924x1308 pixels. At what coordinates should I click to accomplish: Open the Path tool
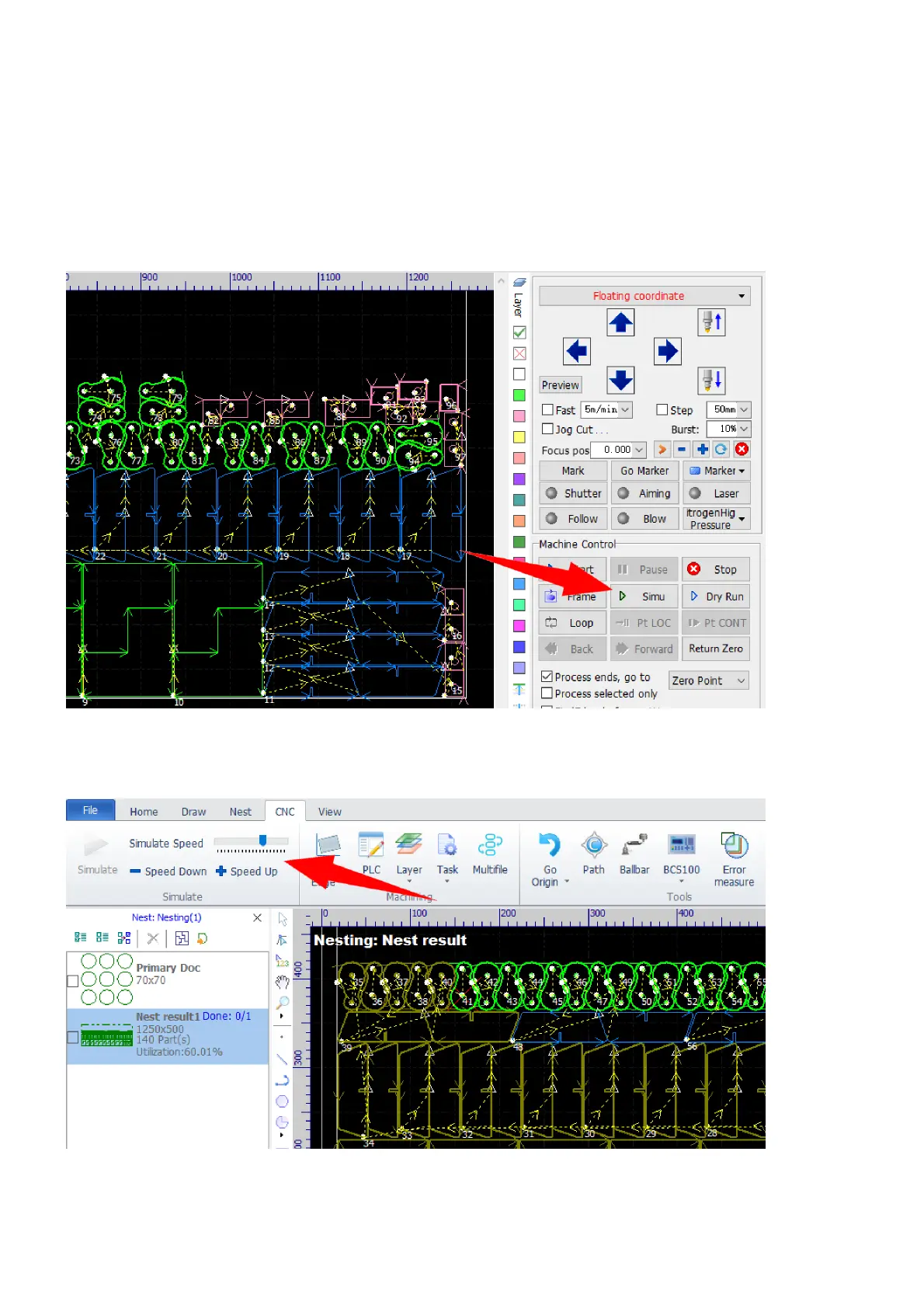[x=593, y=854]
